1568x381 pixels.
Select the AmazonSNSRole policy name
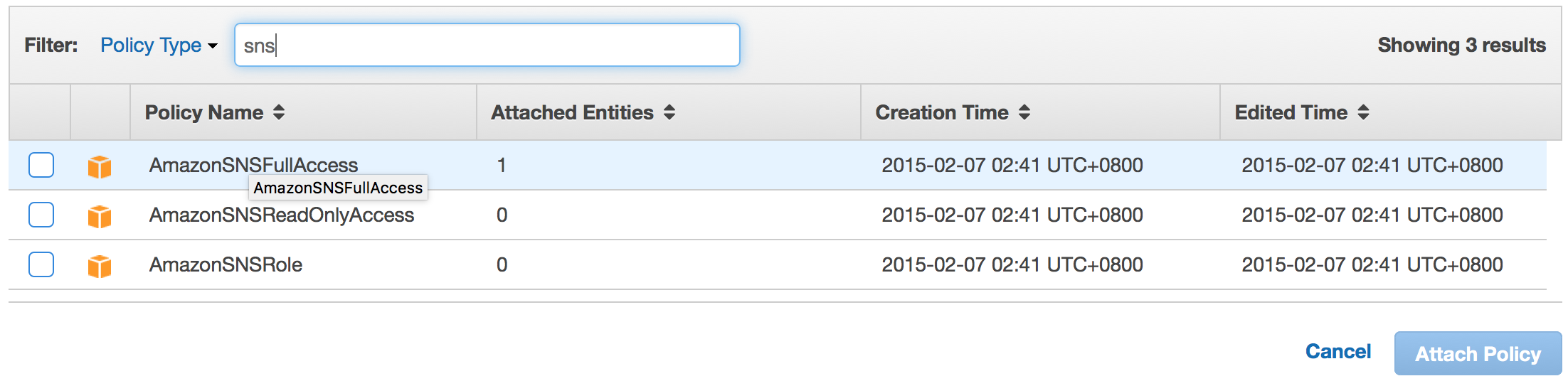click(x=226, y=264)
